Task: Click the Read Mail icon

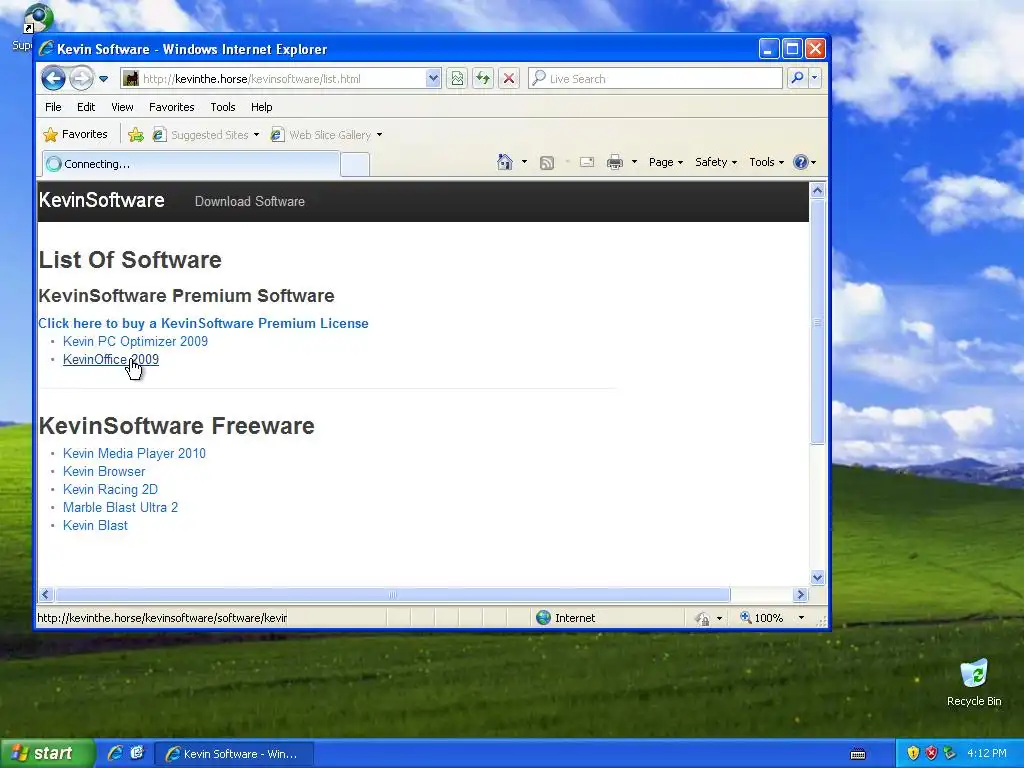Action: (x=587, y=163)
